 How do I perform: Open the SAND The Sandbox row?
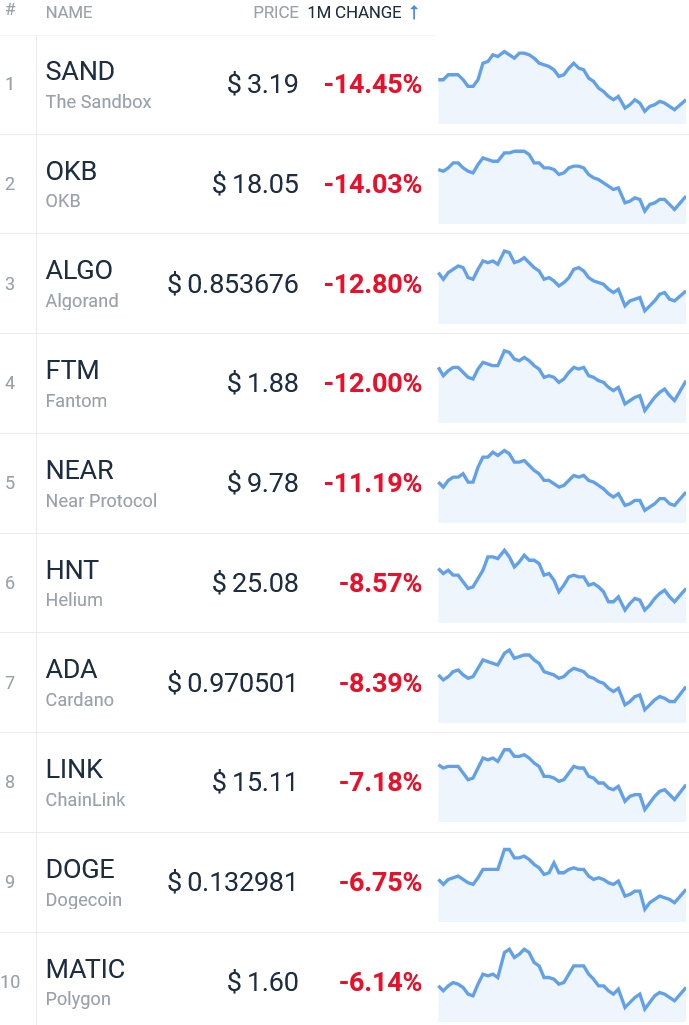pos(344,85)
